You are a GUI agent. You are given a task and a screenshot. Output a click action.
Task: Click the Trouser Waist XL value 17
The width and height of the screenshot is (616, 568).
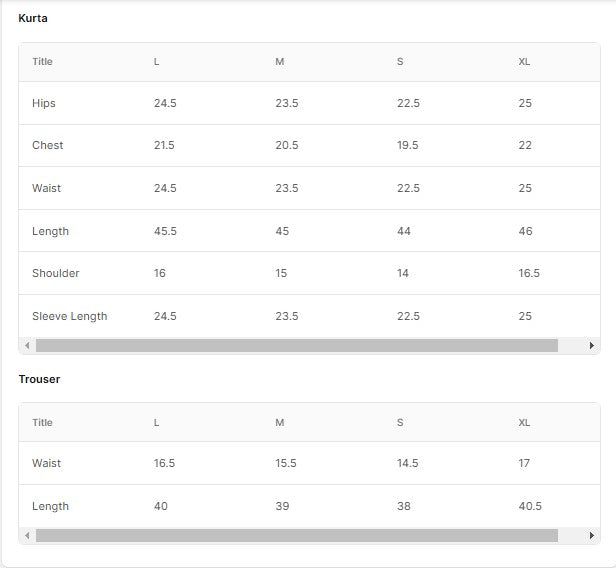(524, 463)
